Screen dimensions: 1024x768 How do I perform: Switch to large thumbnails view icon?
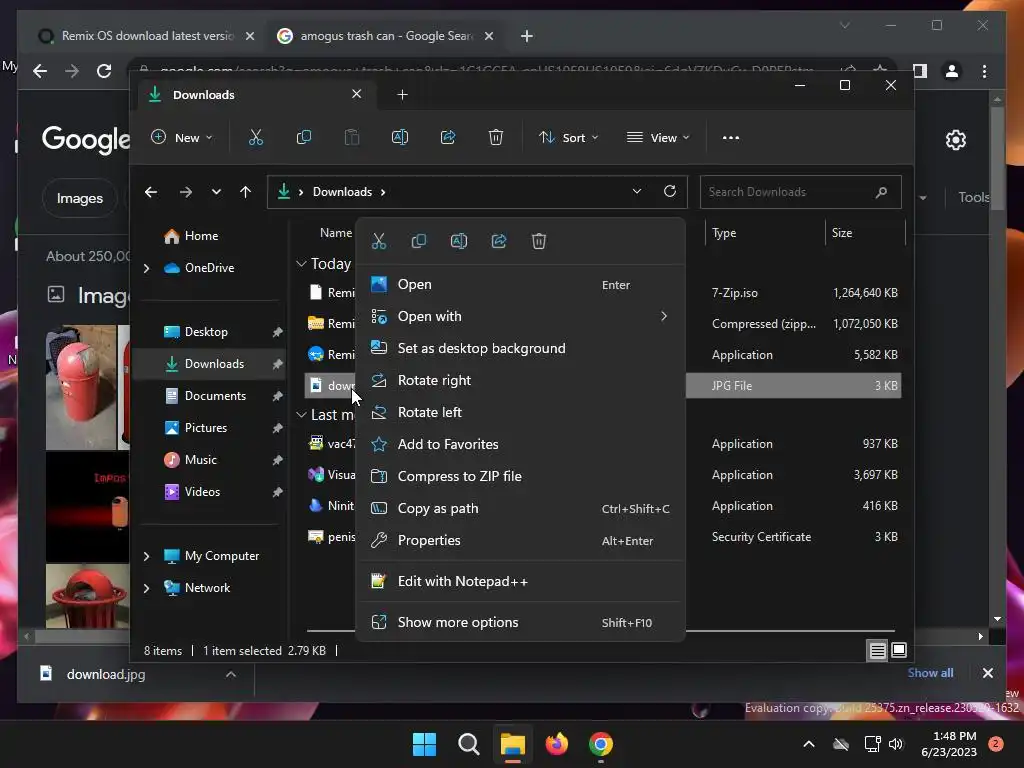click(899, 650)
